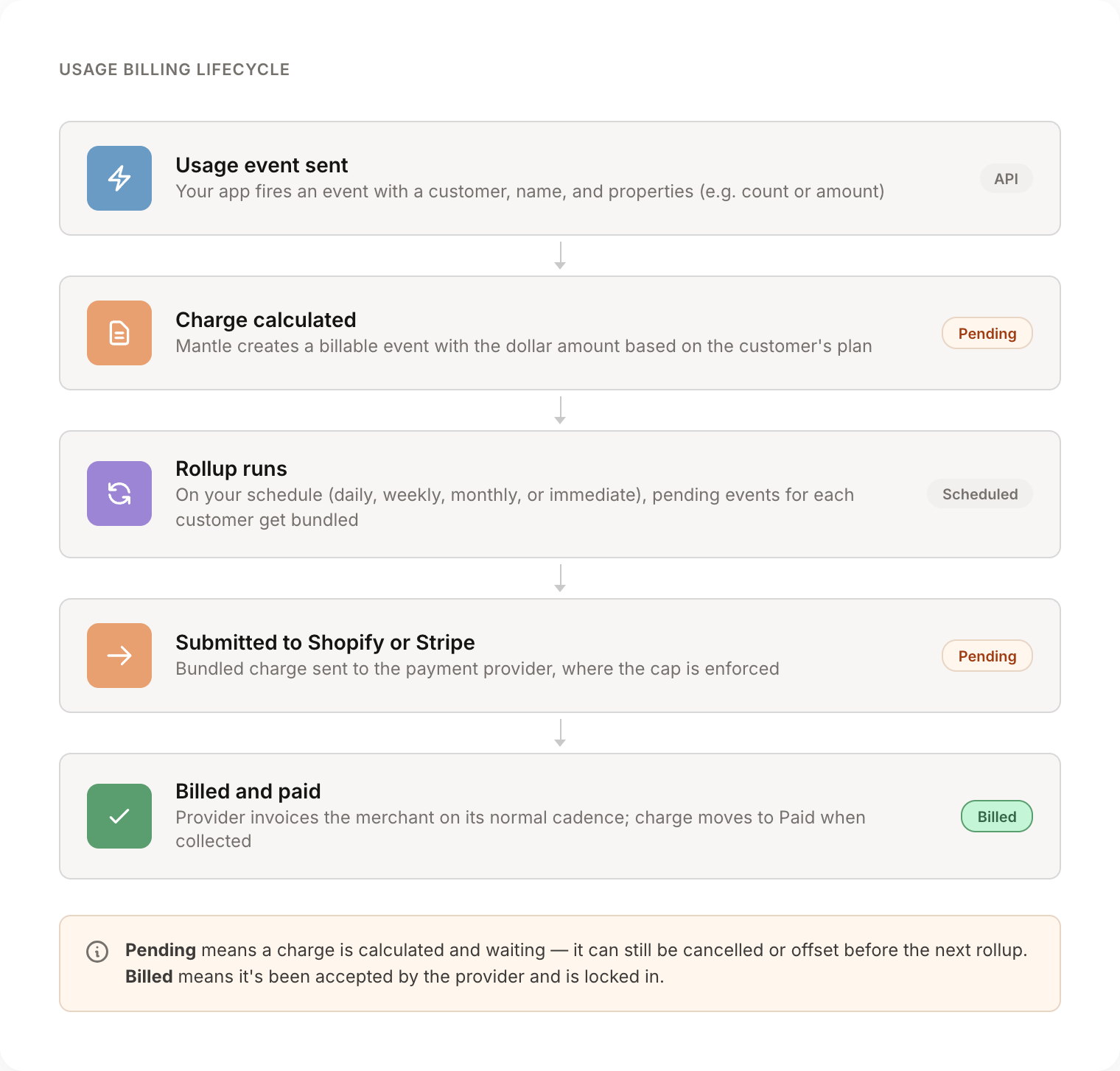Viewport: 1120px width, 1071px height.
Task: Click the purple rollup refresh icon
Action: coord(119,494)
